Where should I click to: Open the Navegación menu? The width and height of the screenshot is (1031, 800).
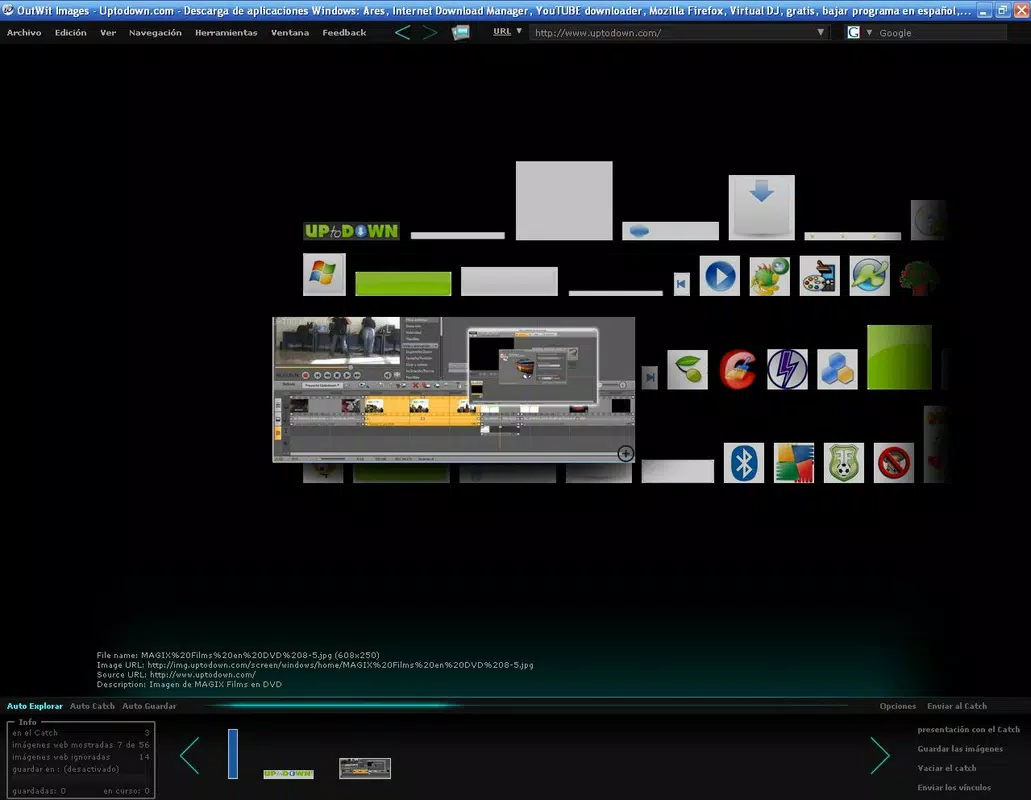[155, 32]
